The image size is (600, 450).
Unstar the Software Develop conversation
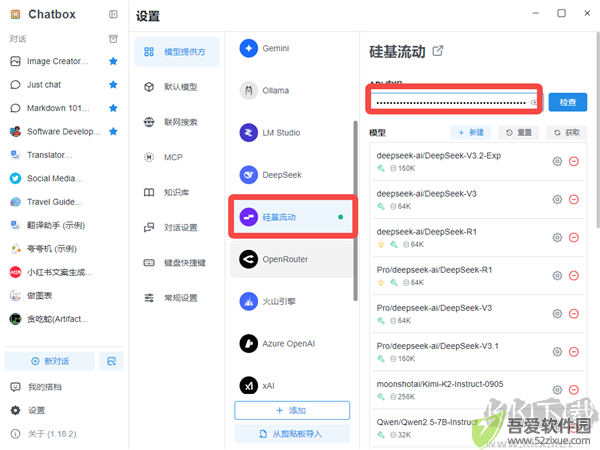pos(113,132)
